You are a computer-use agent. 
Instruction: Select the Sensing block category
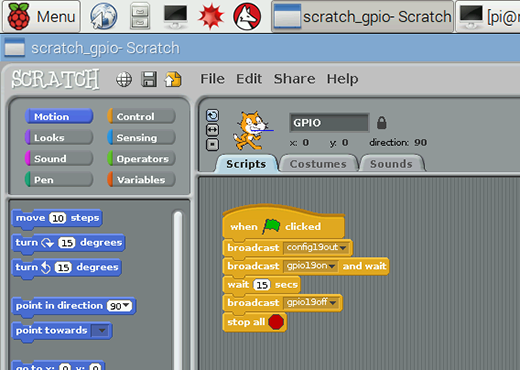coord(141,137)
